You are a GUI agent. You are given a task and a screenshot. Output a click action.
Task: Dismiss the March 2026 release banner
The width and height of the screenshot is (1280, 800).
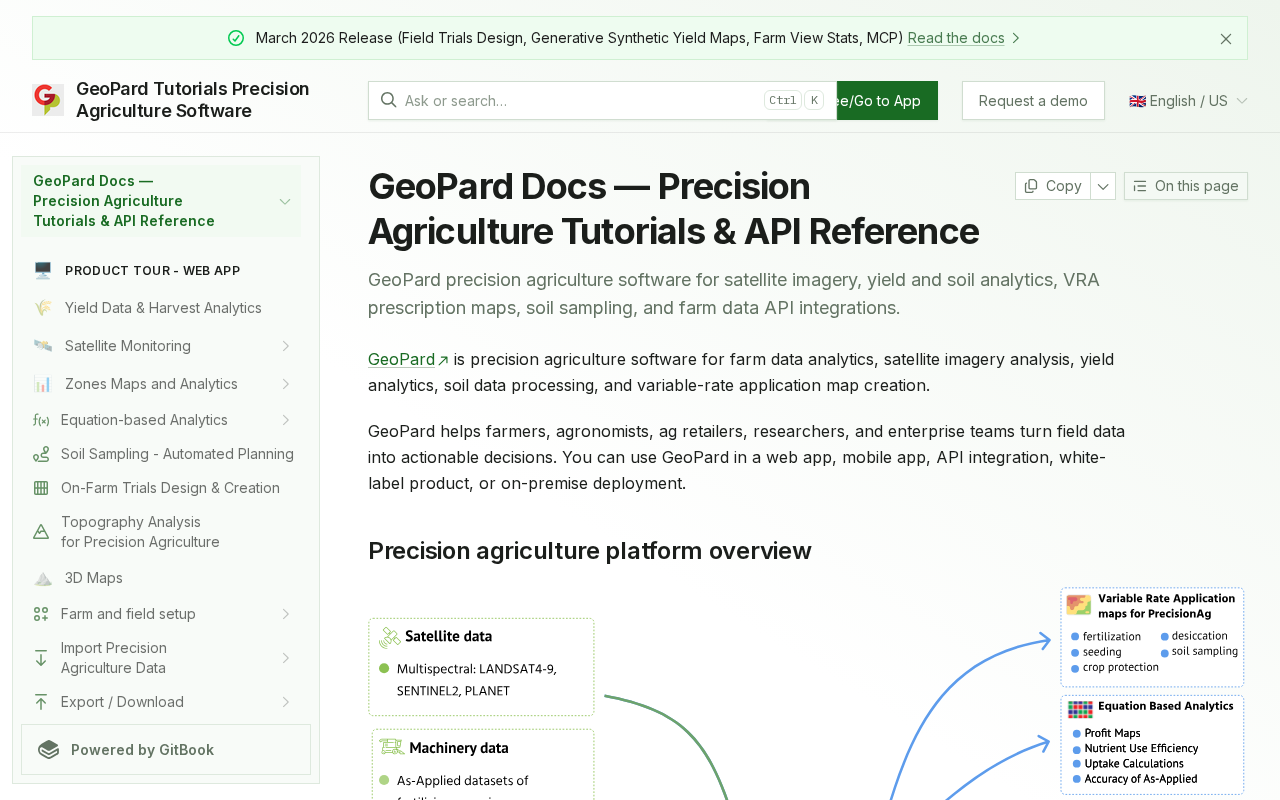1226,39
